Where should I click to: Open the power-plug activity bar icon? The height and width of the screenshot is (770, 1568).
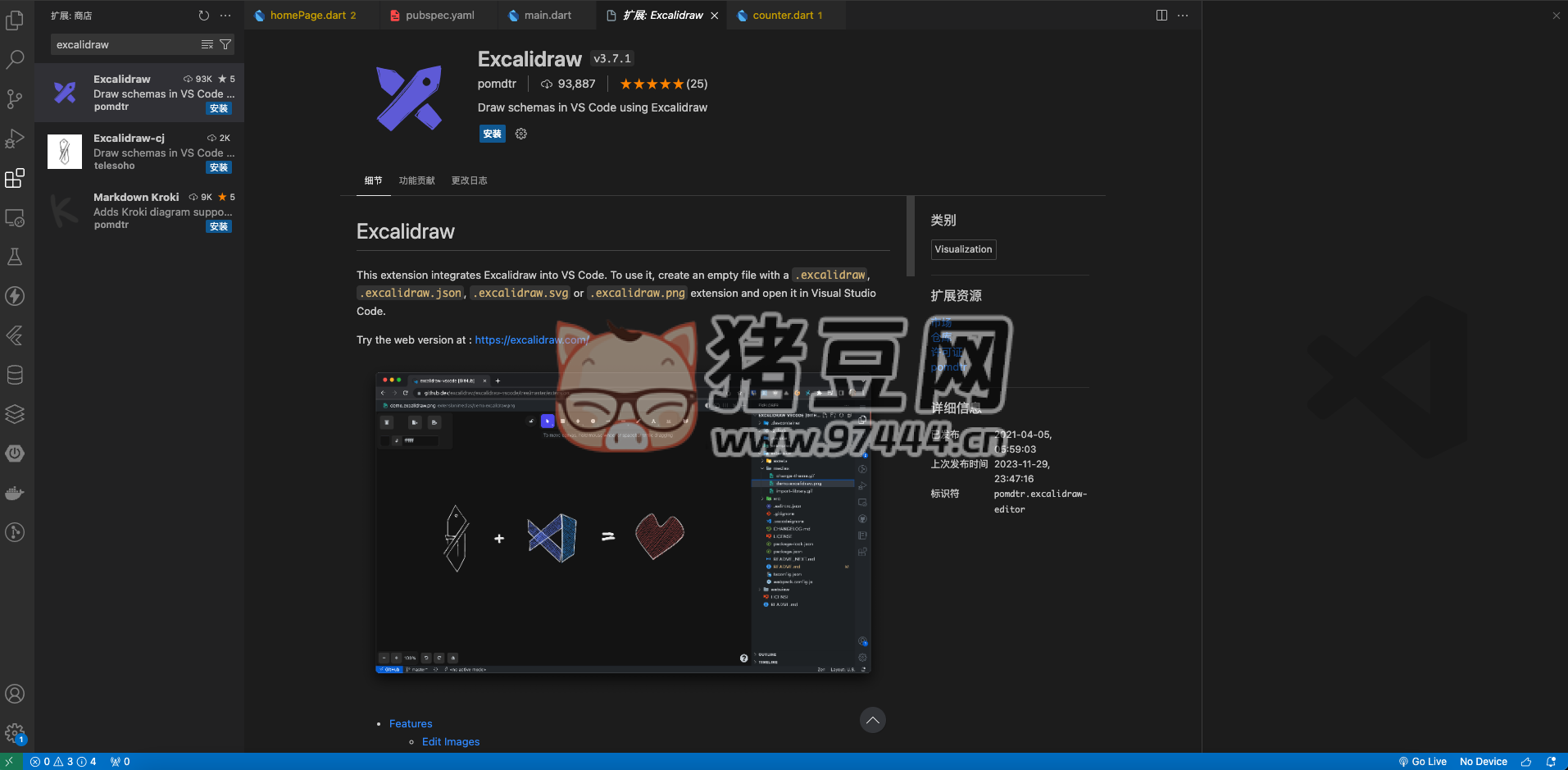[x=15, y=453]
